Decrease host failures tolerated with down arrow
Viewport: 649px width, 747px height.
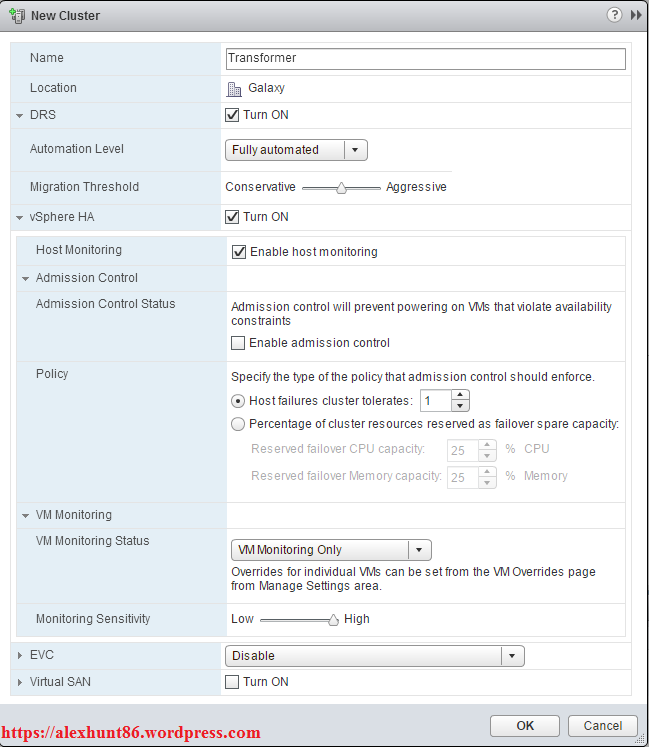[x=460, y=406]
